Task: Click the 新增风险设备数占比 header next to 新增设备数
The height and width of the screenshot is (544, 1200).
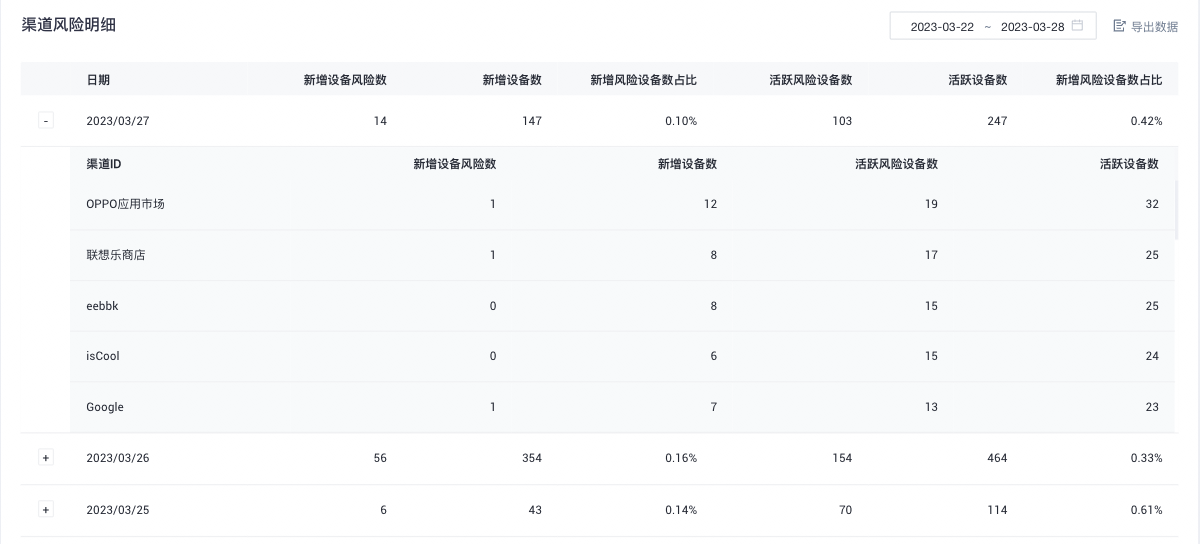Action: point(644,80)
